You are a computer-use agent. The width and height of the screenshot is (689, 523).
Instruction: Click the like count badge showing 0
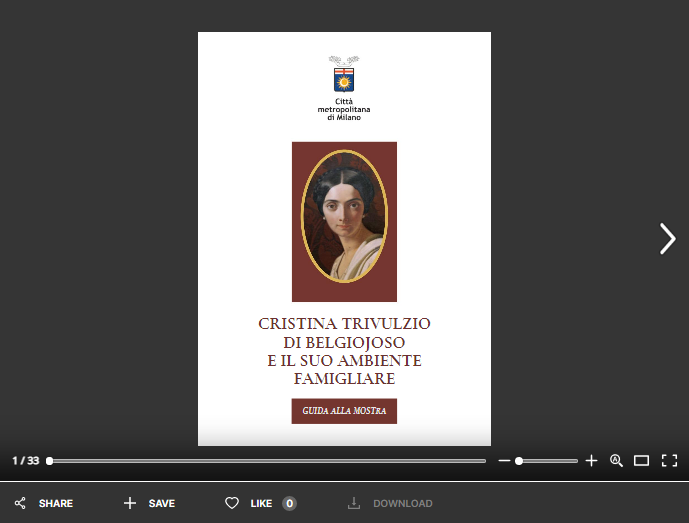pos(289,503)
